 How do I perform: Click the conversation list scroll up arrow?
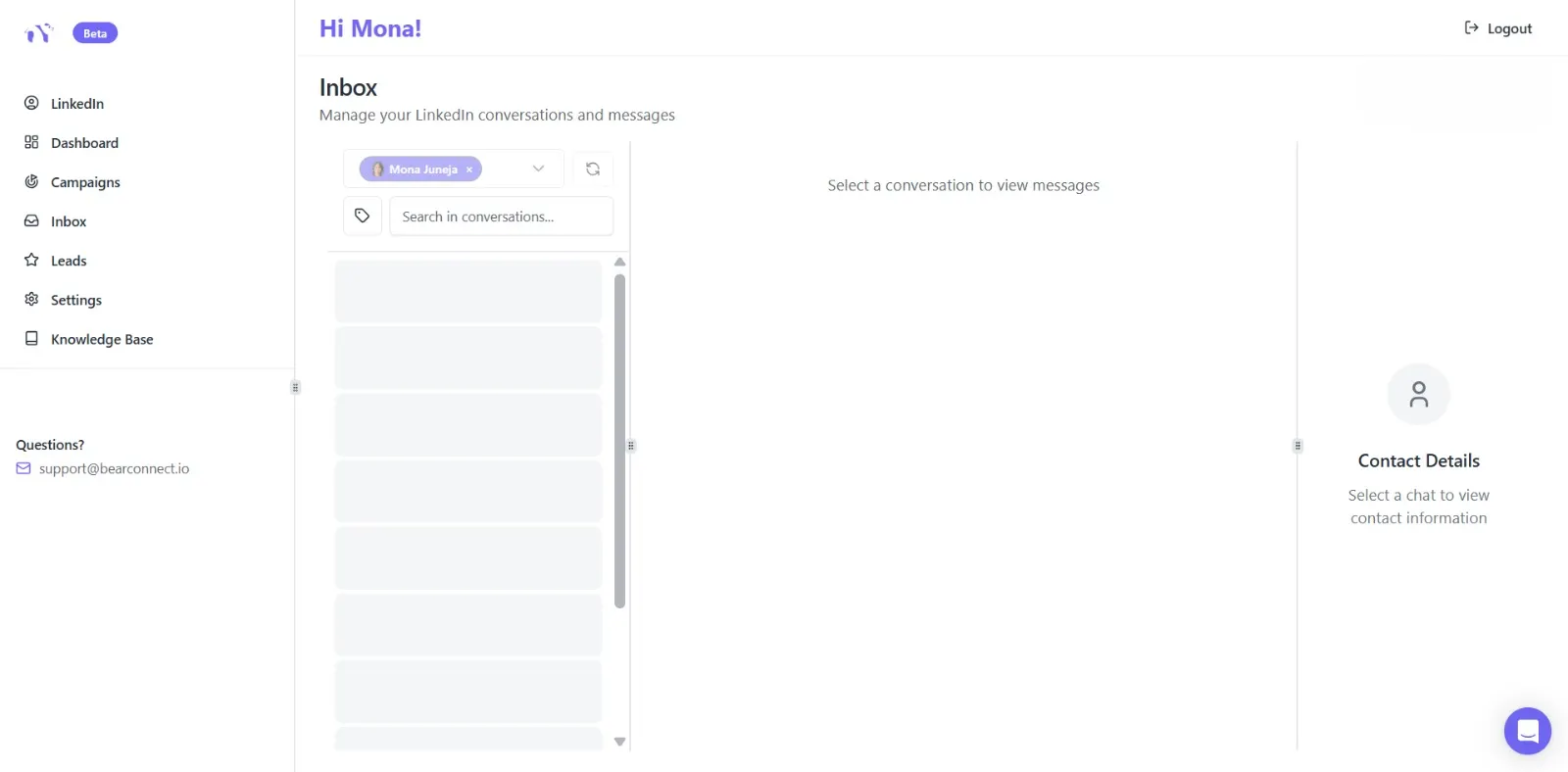(x=619, y=262)
